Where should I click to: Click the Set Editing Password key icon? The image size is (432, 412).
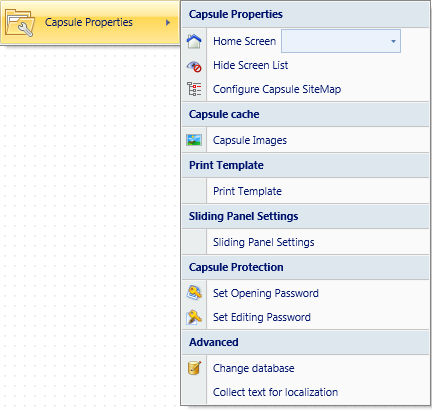click(x=194, y=317)
